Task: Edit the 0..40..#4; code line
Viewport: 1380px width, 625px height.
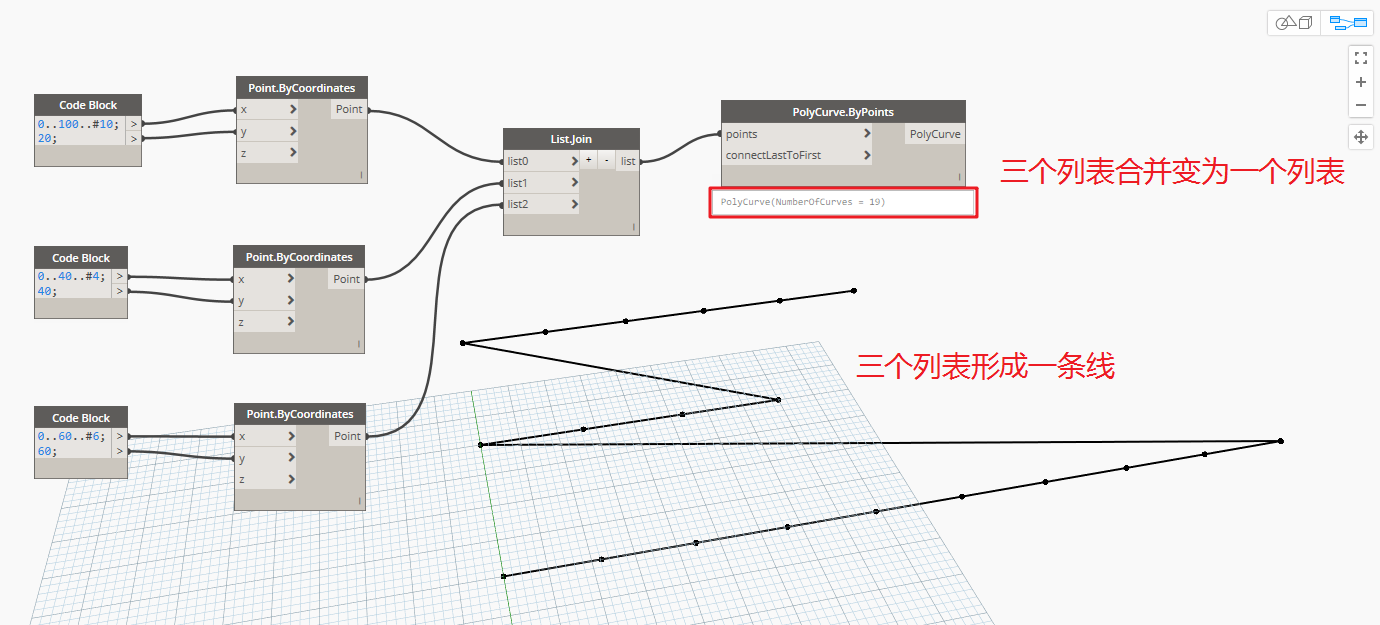Action: pyautogui.click(x=73, y=277)
